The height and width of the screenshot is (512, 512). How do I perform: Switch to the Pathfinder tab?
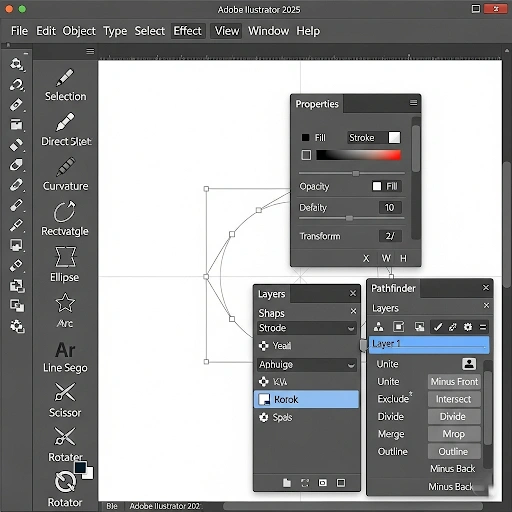393,288
